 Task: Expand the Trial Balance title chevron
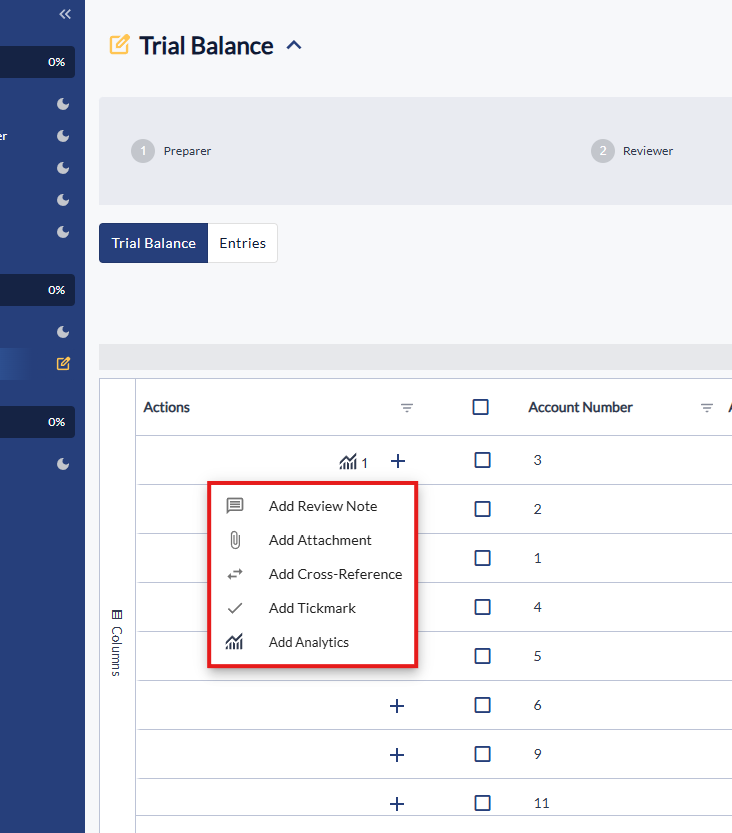coord(294,45)
